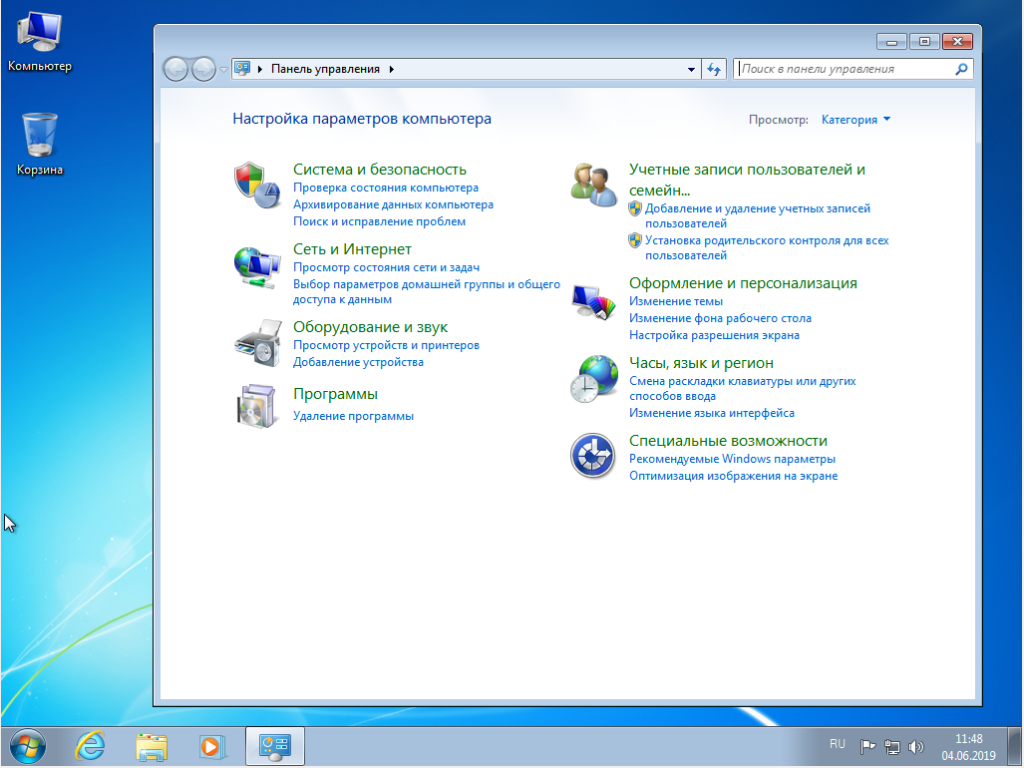The image size is (1024, 768).
Task: Click Добавление и удаление учетных записей link
Action: coord(758,216)
